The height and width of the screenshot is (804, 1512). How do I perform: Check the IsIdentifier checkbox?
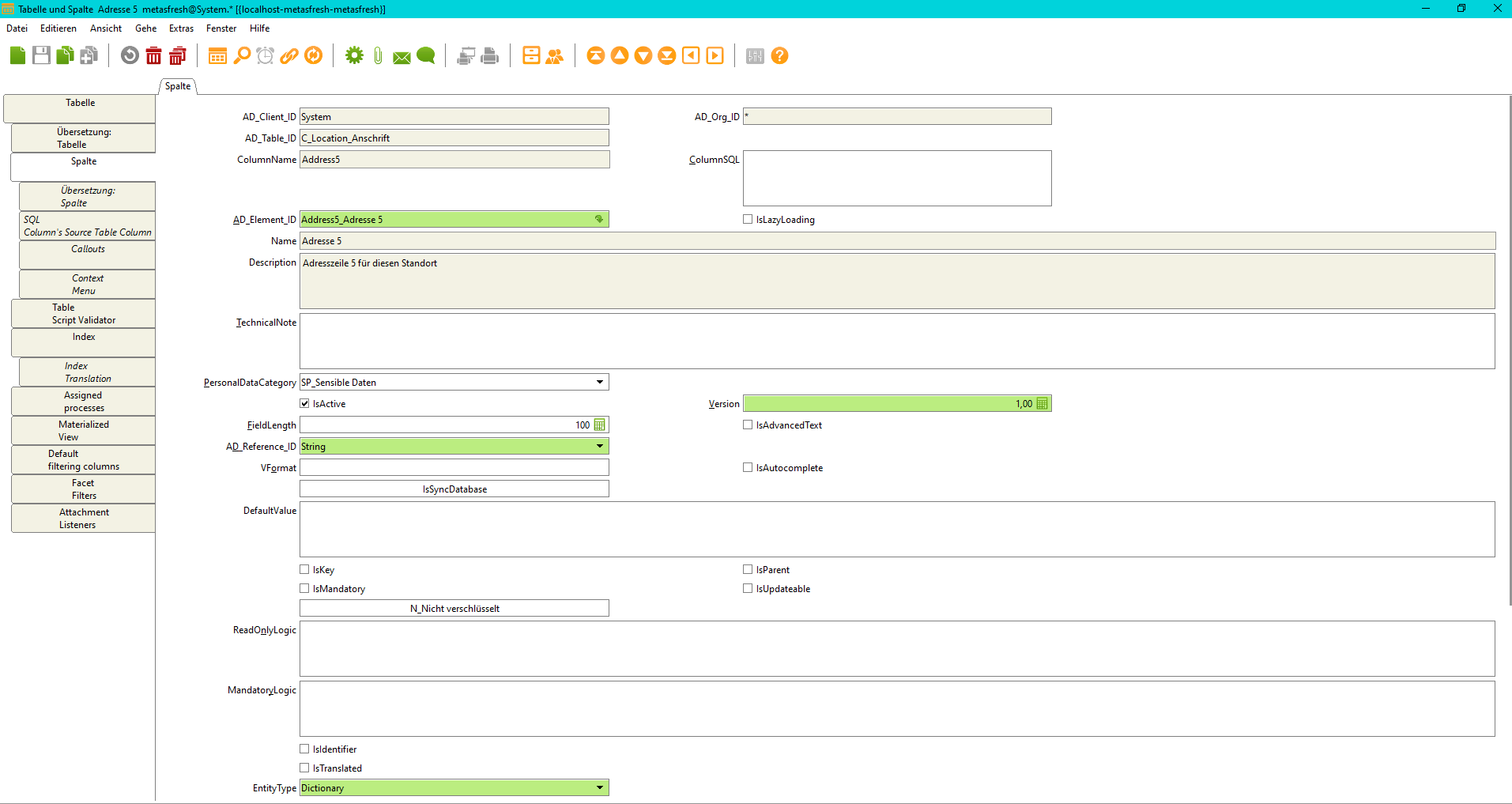(304, 749)
